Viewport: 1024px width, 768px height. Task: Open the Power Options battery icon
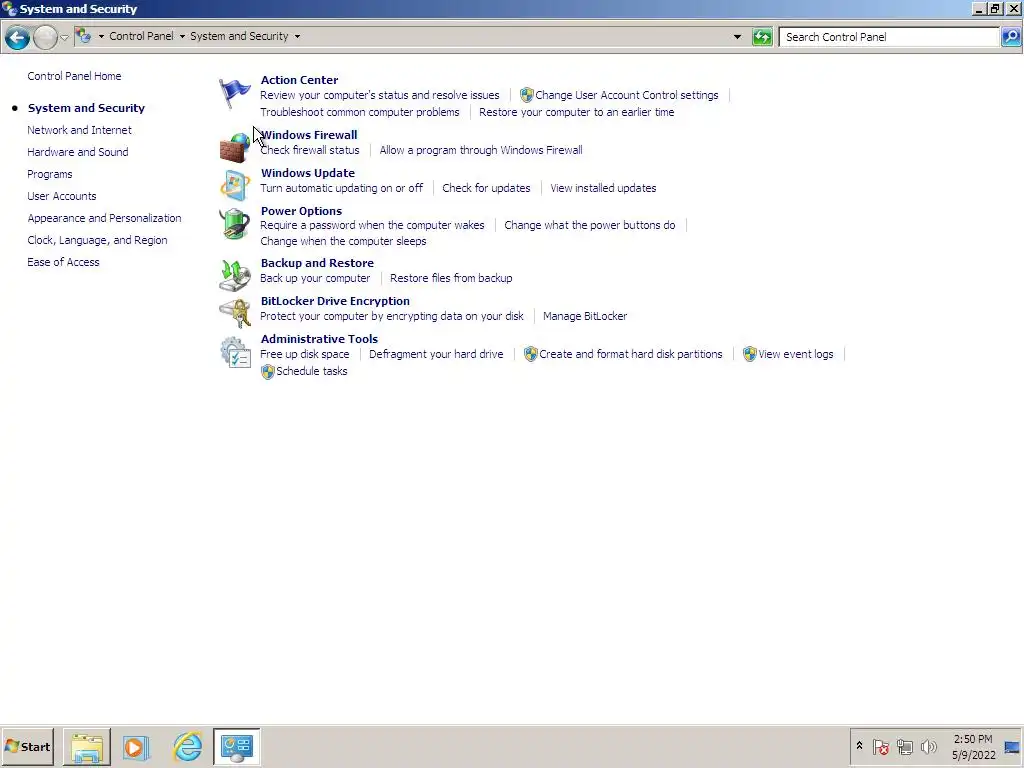(x=234, y=223)
